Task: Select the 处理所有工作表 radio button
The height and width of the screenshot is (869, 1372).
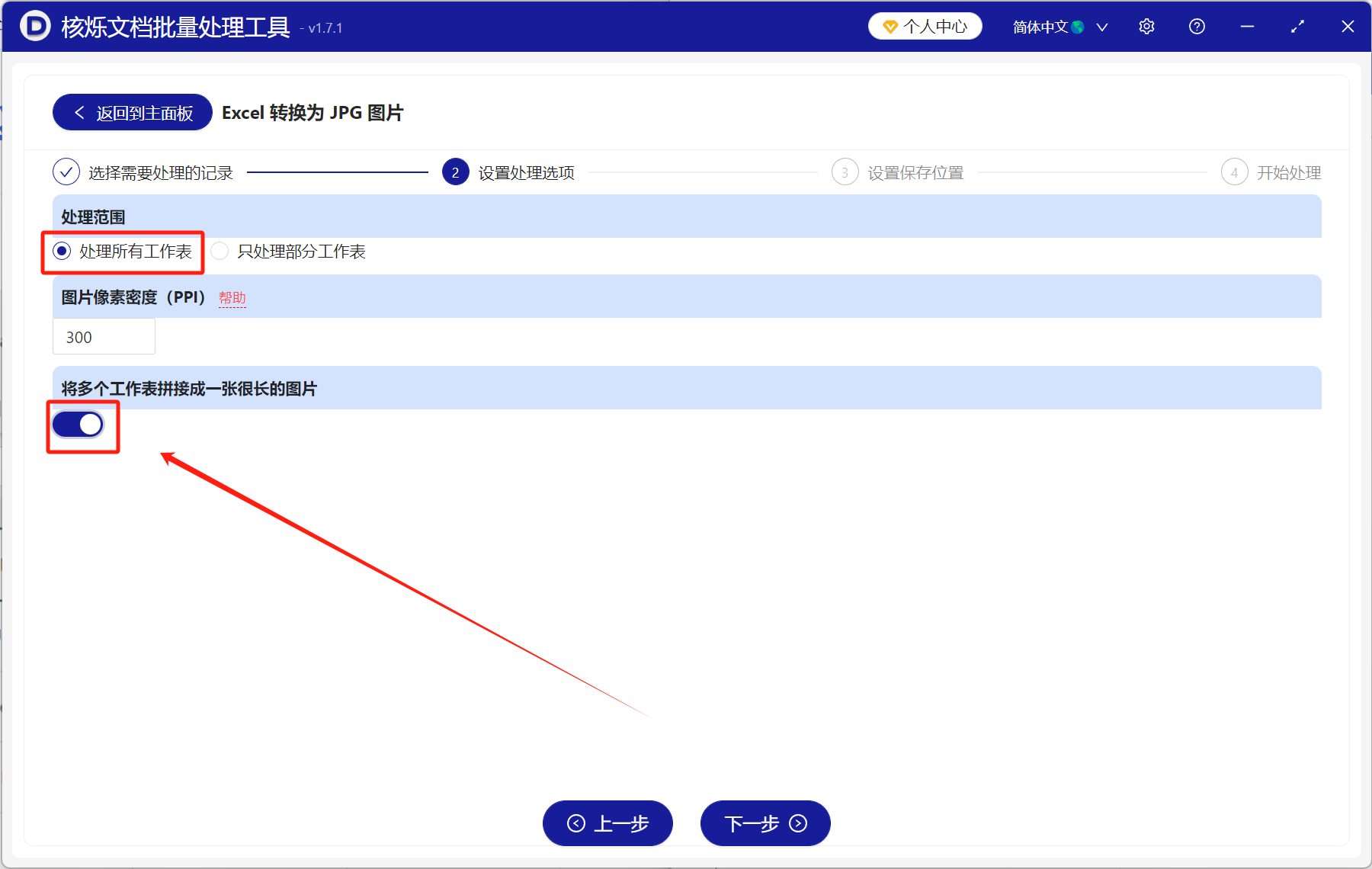Action: tap(60, 251)
